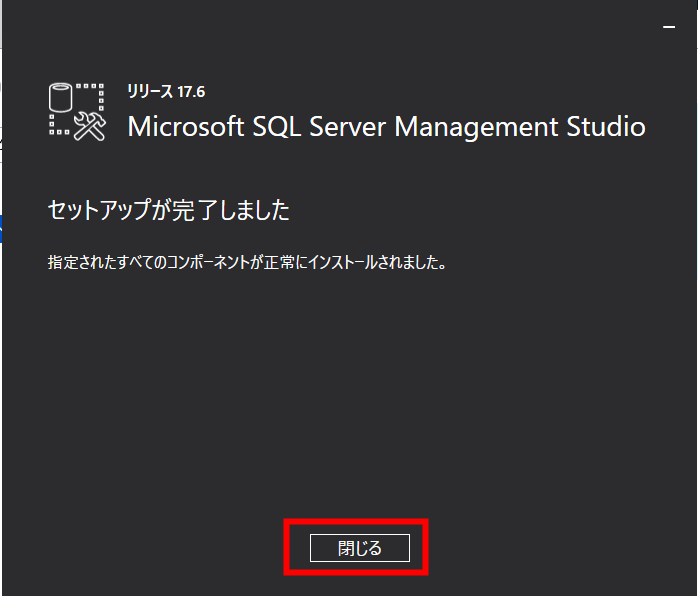Click the blue strip at left window edge

click(1, 229)
